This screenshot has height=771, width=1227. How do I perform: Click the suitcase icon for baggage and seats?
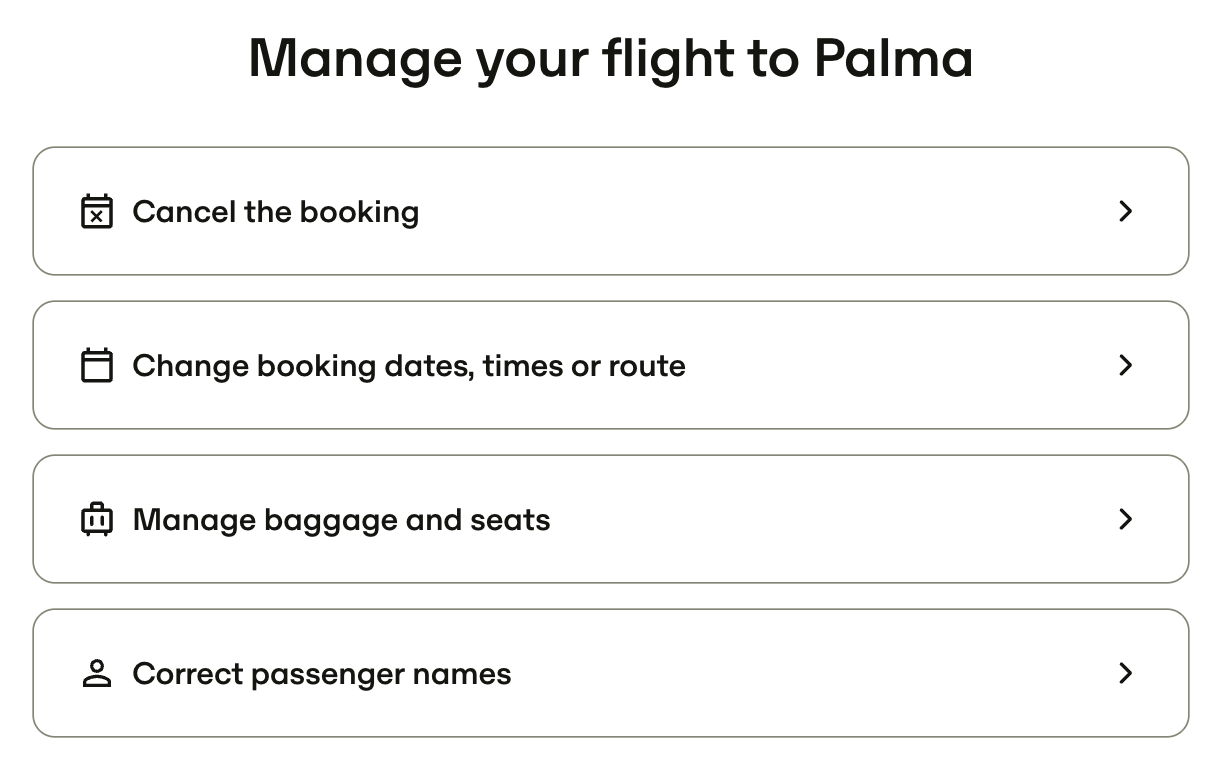97,519
